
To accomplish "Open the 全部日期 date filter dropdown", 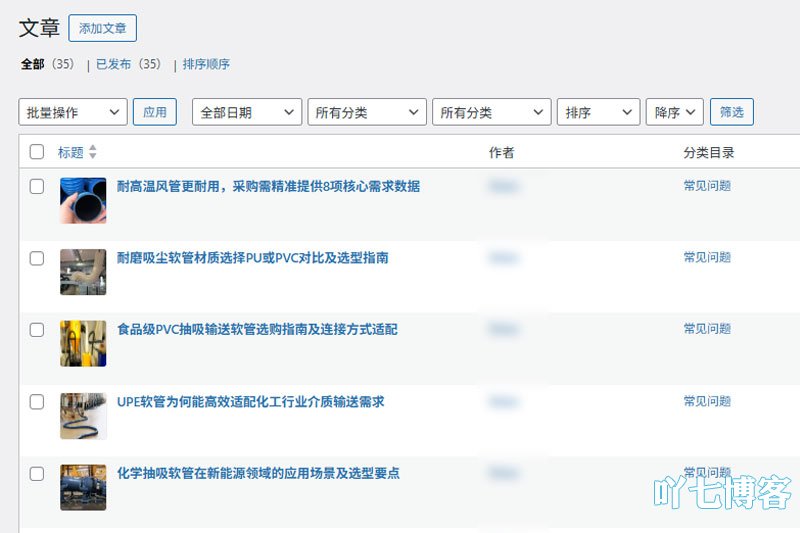I will coord(246,112).
